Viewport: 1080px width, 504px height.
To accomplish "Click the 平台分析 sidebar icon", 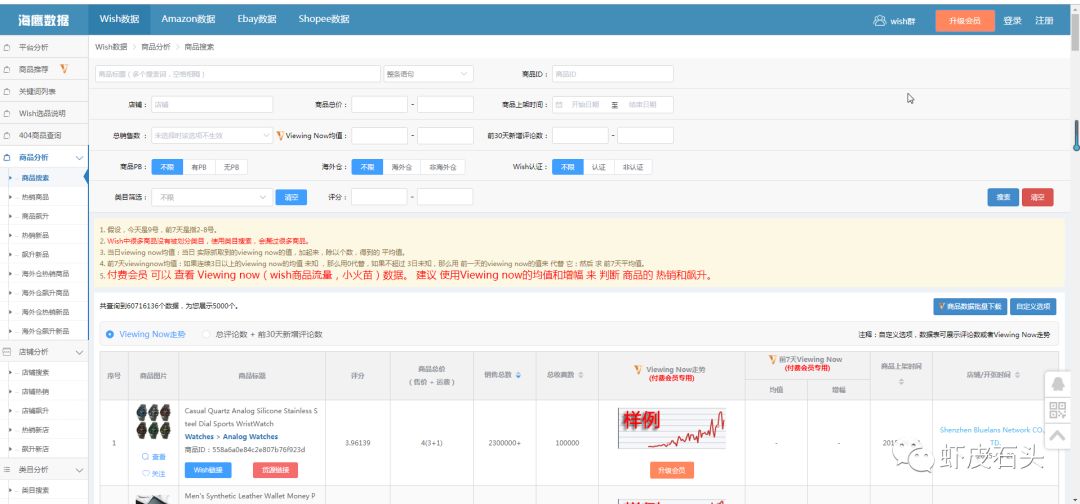I will coord(7,48).
